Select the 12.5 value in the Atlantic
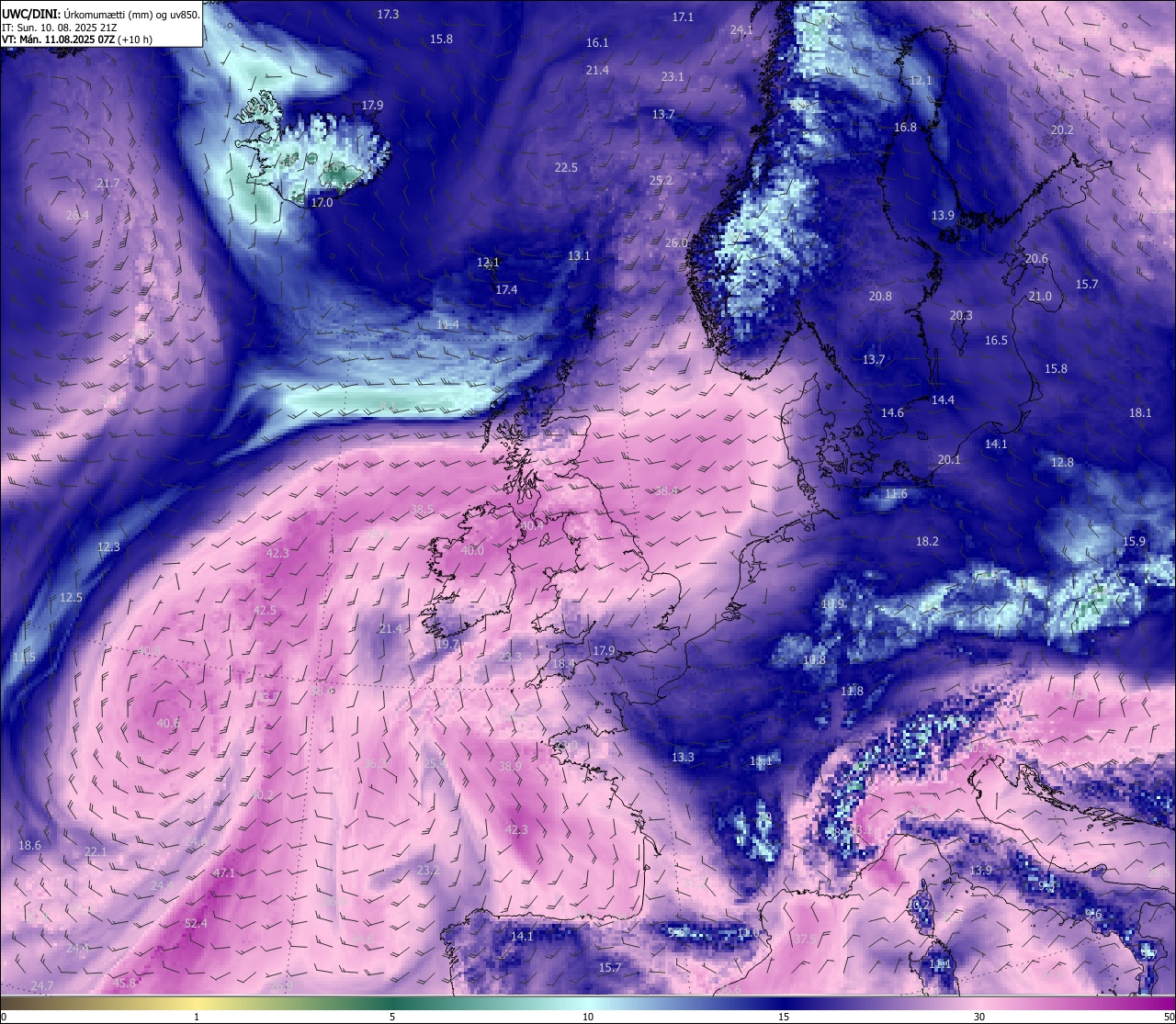Viewport: 1176px width, 1024px height. click(x=71, y=597)
